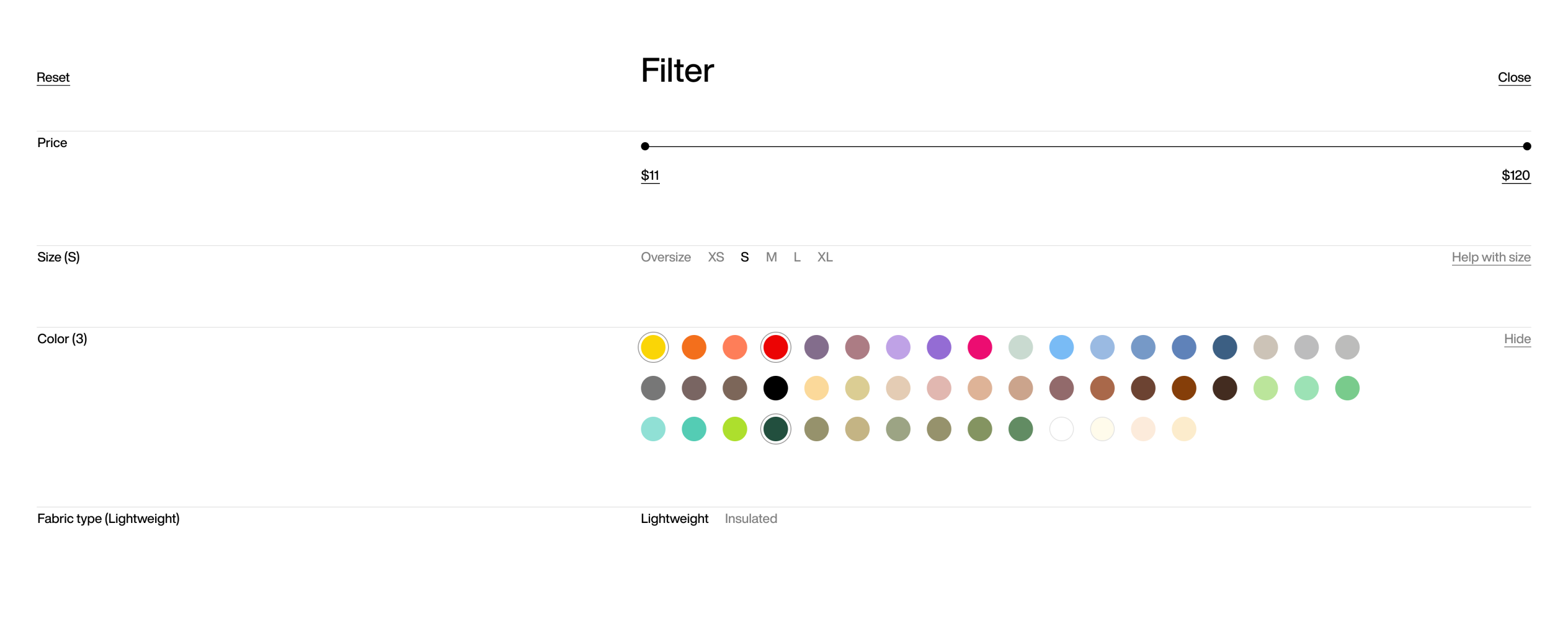
Task: Pick the black color swatch
Action: click(x=775, y=388)
